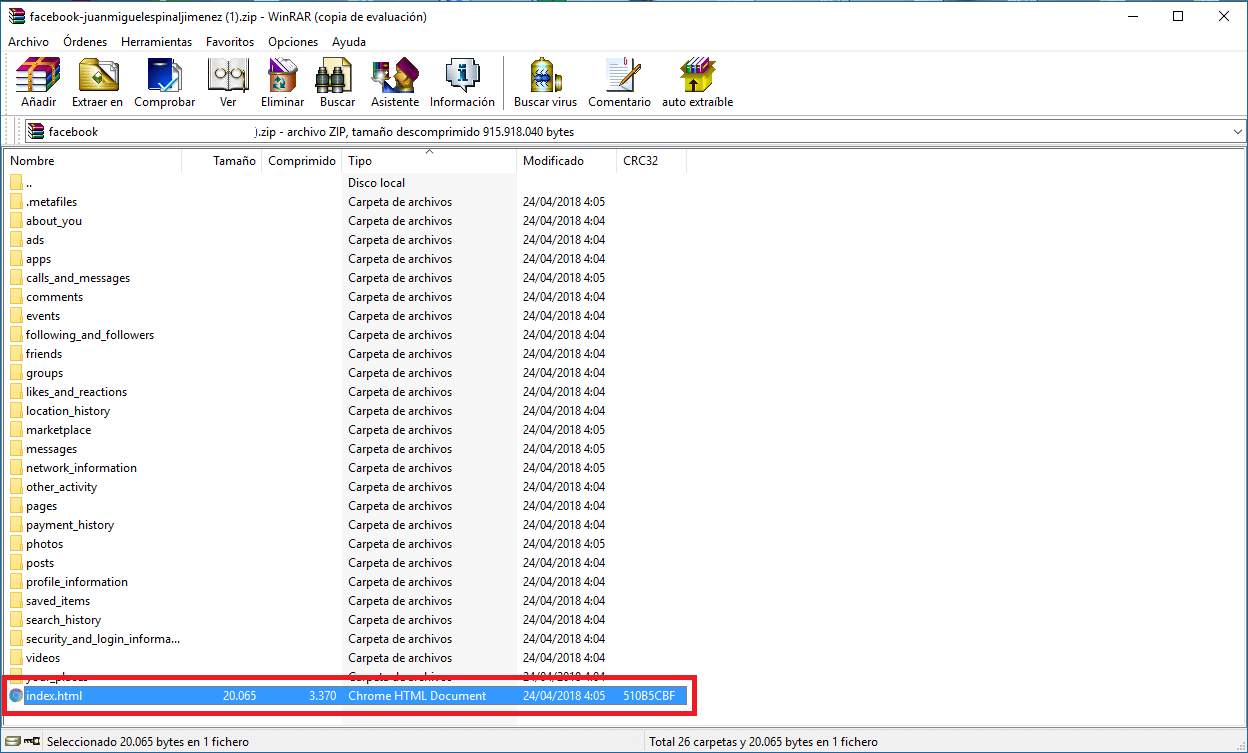The height and width of the screenshot is (753, 1248).
Task: Open the Archivo menu
Action: (x=28, y=42)
